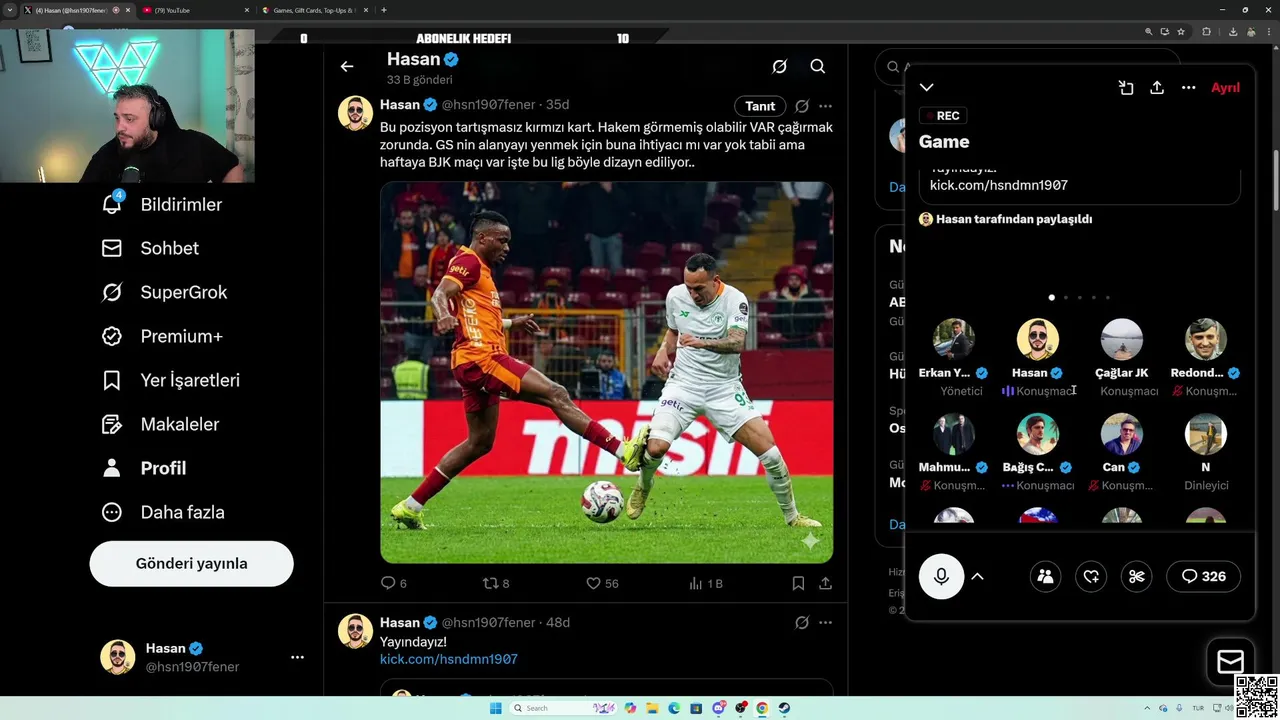
Task: Click Gönderi yayınla button
Action: [x=191, y=563]
